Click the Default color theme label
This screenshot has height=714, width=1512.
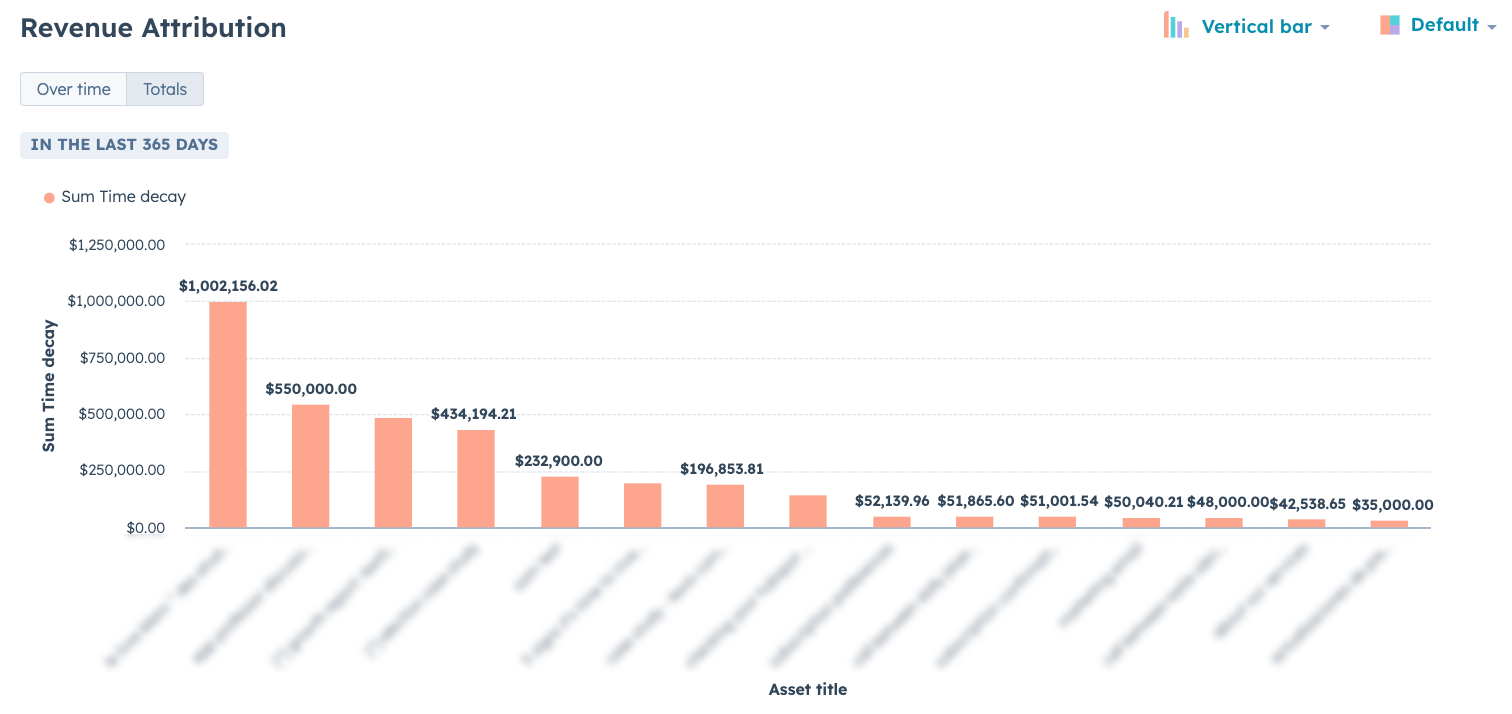[1444, 25]
